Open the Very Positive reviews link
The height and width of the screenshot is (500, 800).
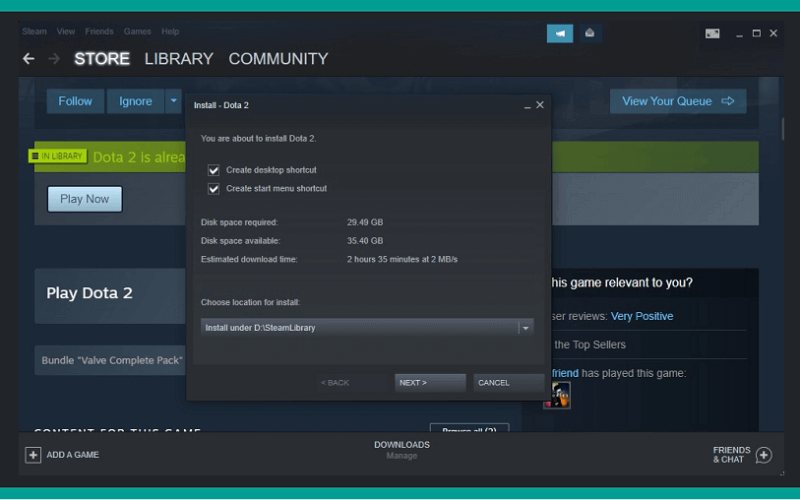(642, 316)
